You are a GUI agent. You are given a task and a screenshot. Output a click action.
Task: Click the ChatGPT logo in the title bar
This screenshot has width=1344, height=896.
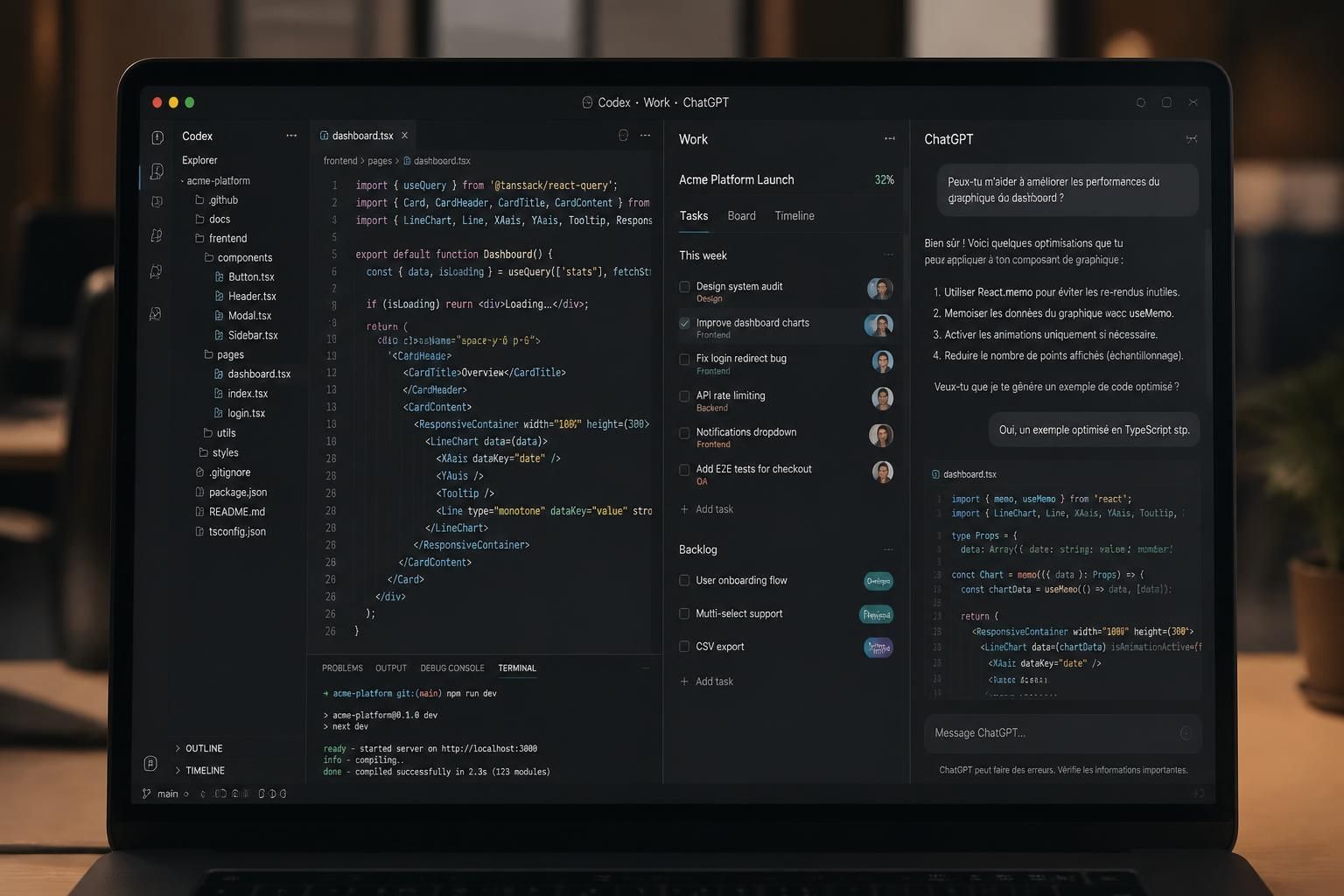tap(587, 102)
